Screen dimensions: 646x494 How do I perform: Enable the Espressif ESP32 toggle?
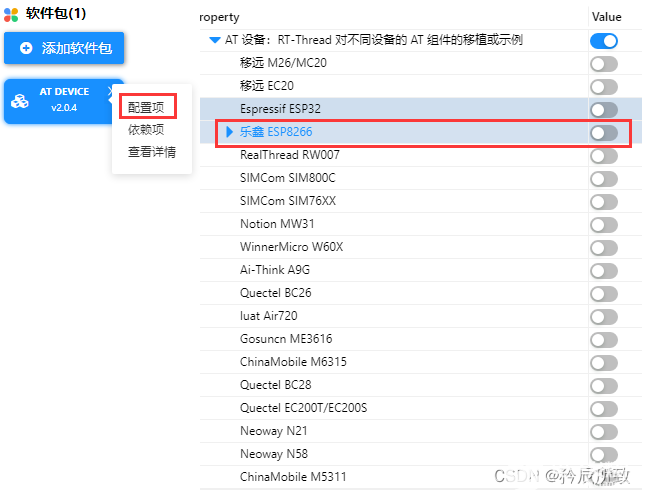click(x=604, y=110)
